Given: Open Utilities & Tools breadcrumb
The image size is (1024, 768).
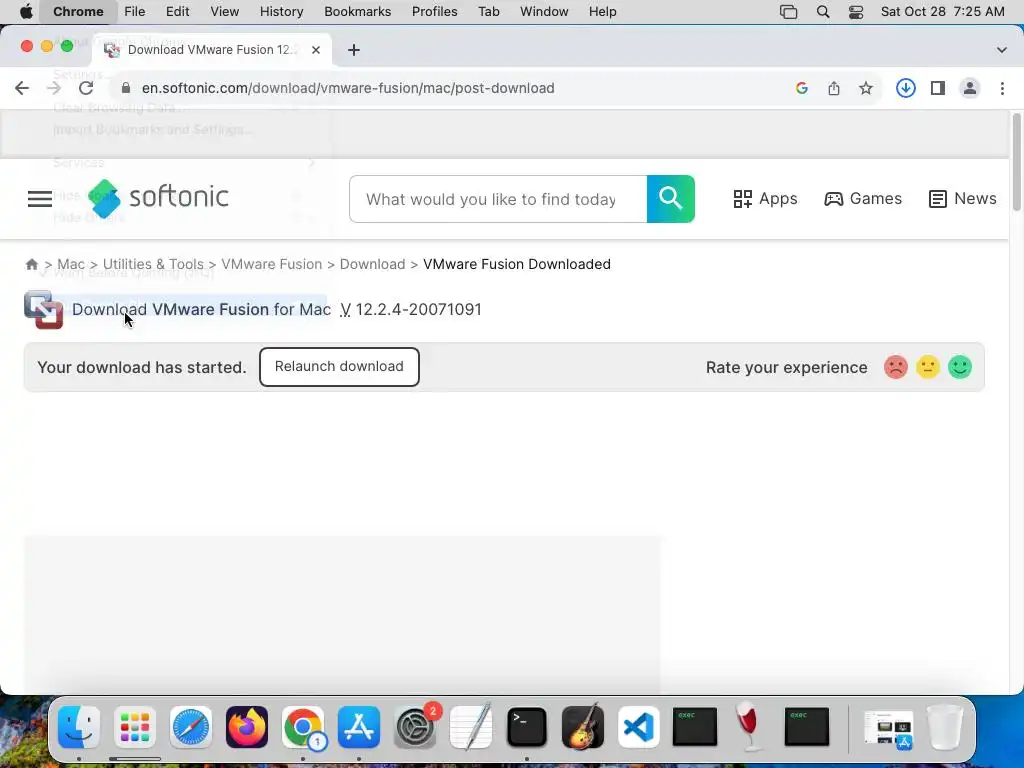Looking at the screenshot, I should coord(153,264).
